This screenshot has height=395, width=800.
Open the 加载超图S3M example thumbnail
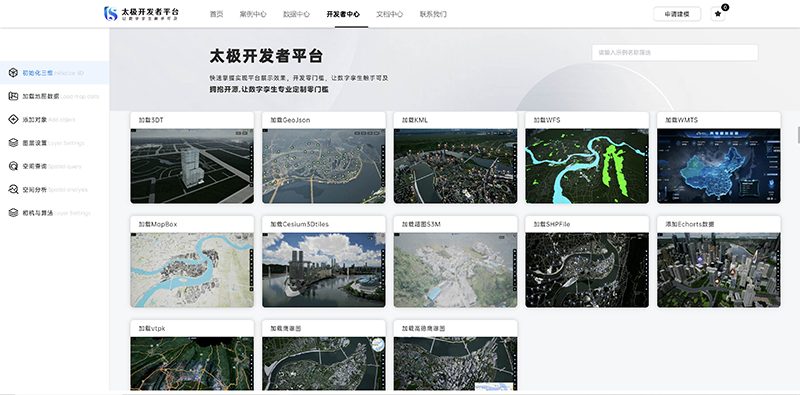coord(456,270)
